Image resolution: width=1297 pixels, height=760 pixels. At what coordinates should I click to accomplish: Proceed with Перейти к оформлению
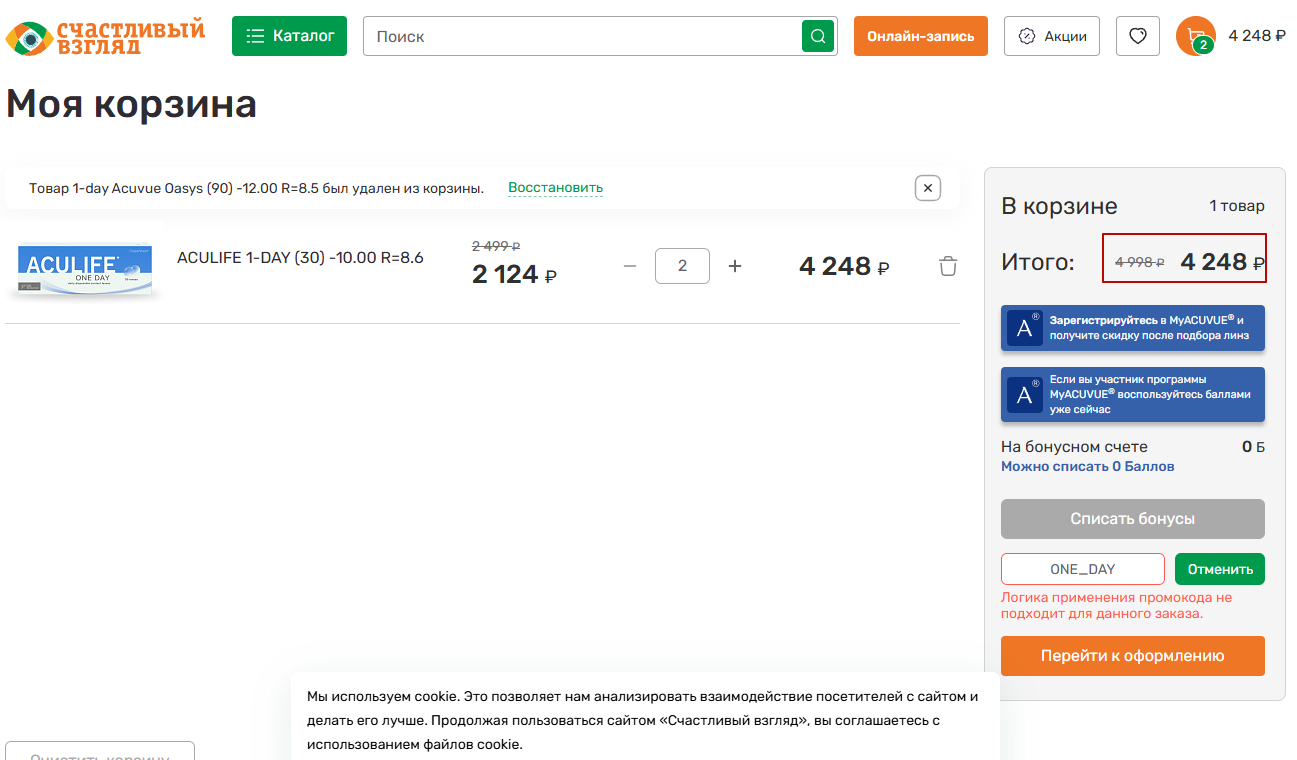(1133, 656)
